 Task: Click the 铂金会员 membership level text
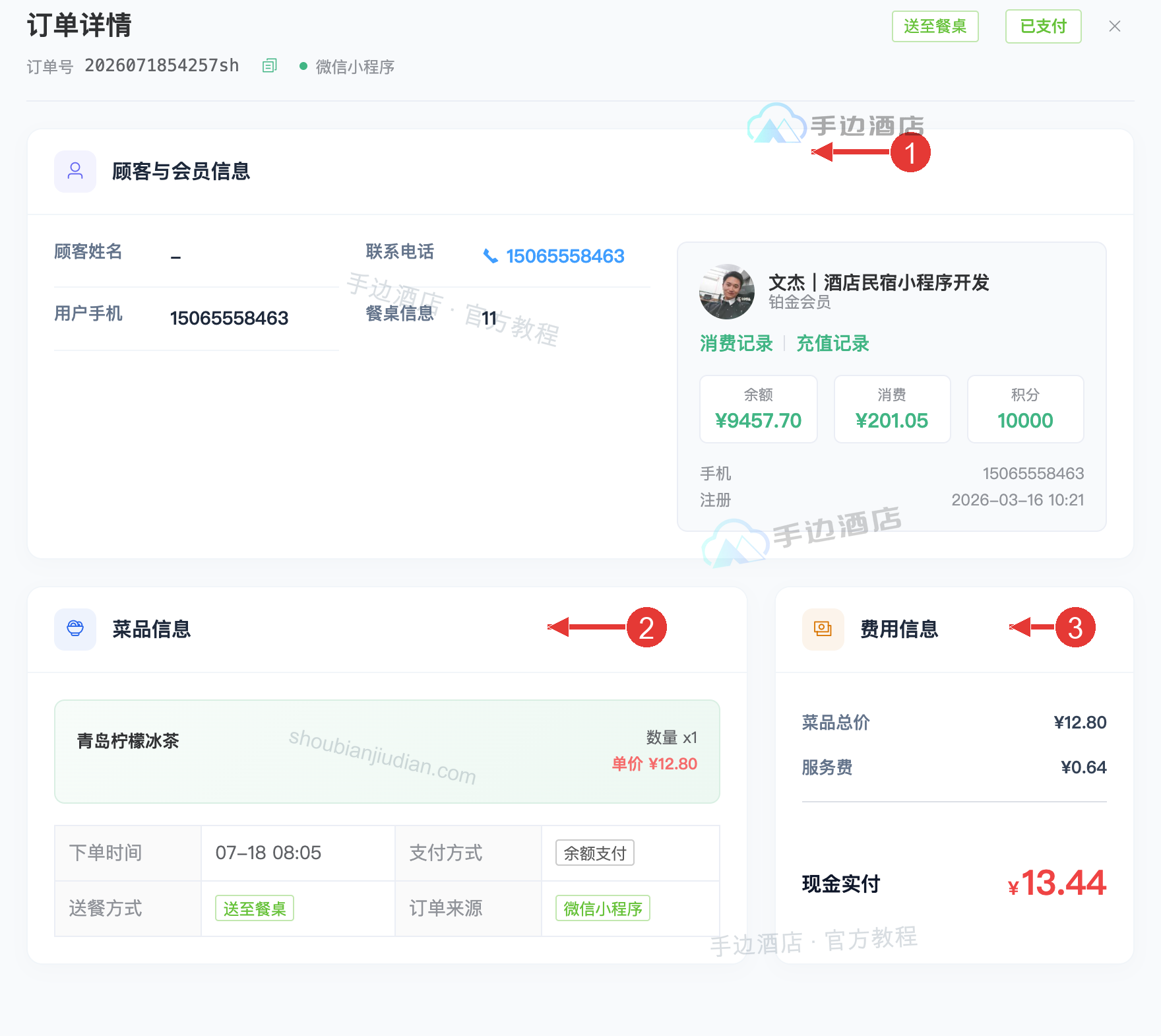(800, 302)
